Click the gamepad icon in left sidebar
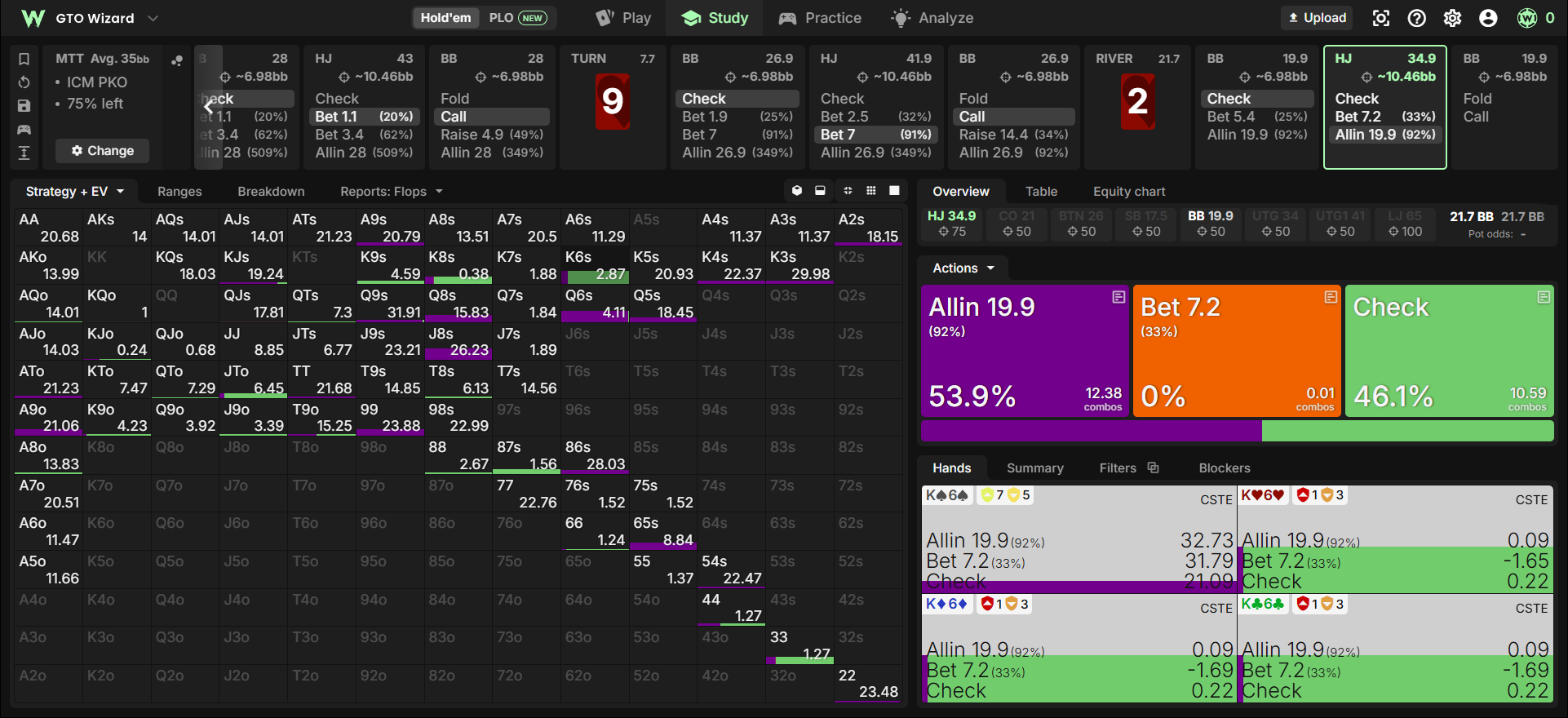The image size is (1568, 718). (24, 130)
